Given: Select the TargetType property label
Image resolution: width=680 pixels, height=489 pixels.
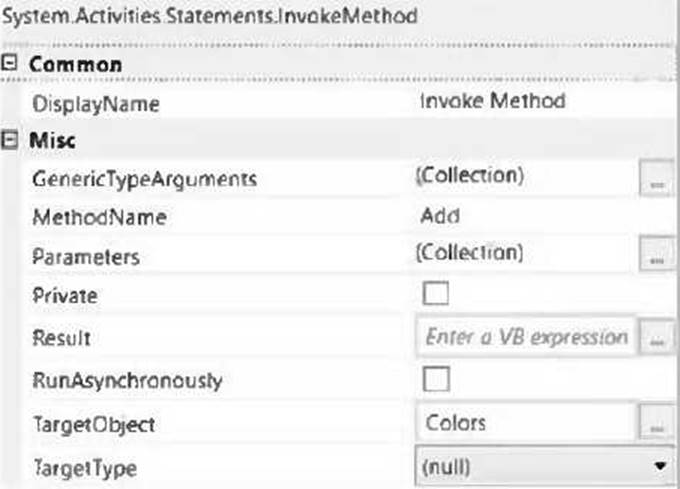Looking at the screenshot, I should click(x=84, y=468).
